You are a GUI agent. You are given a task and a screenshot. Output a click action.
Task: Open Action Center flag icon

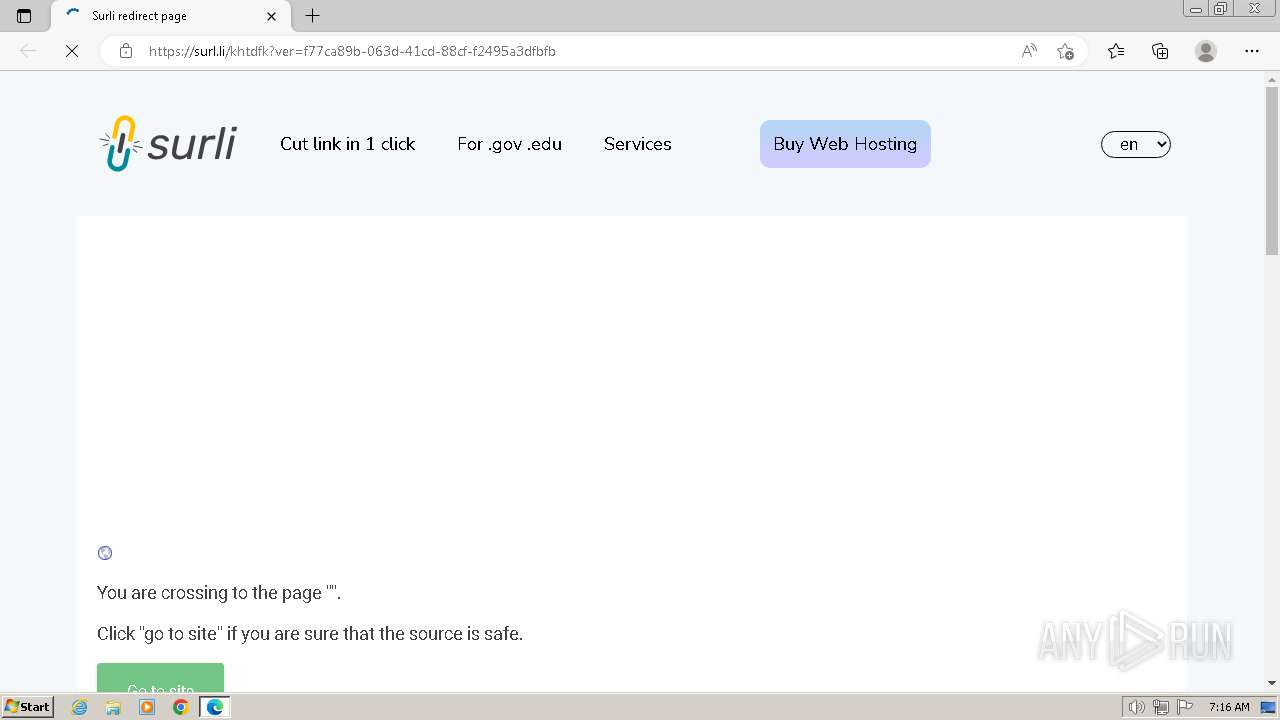coord(1185,707)
